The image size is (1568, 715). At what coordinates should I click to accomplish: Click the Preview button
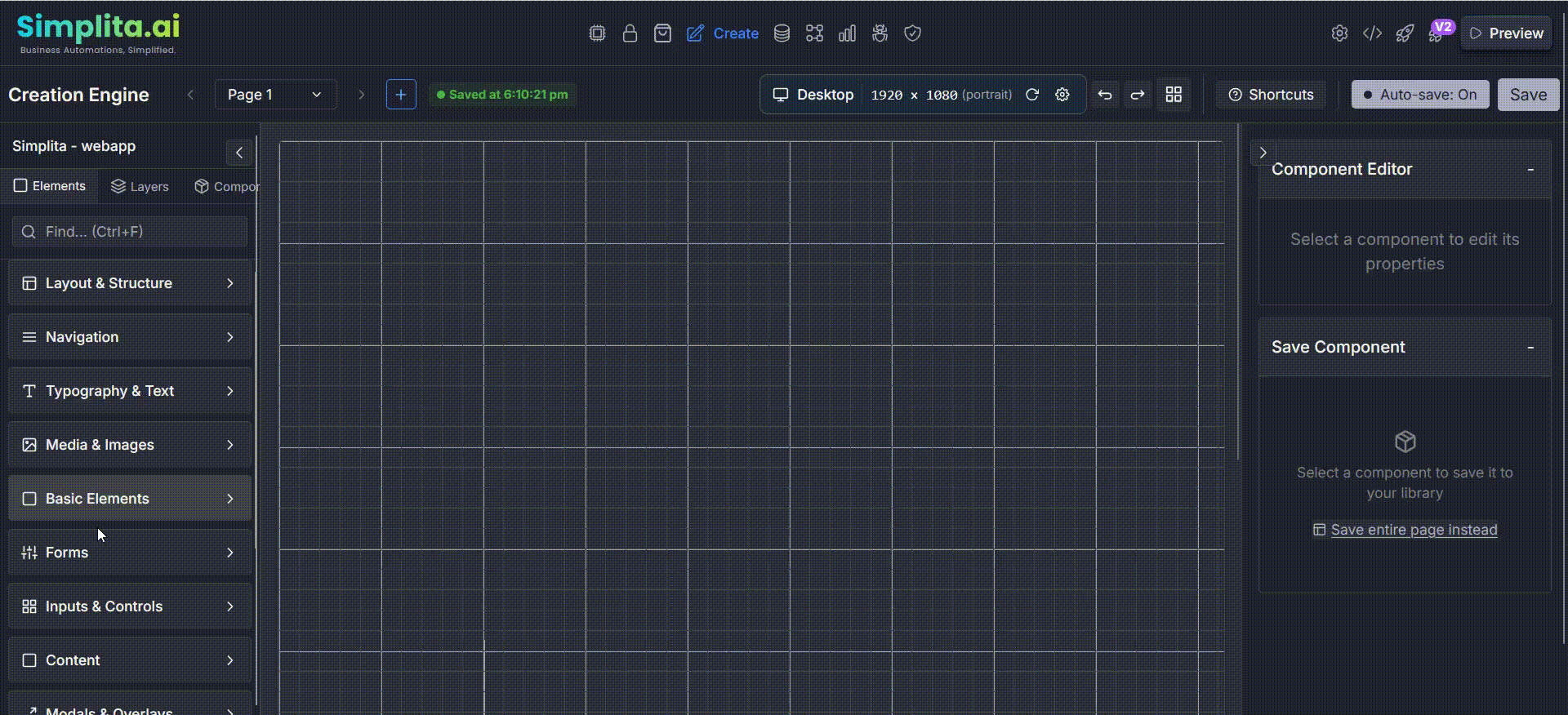(x=1506, y=33)
